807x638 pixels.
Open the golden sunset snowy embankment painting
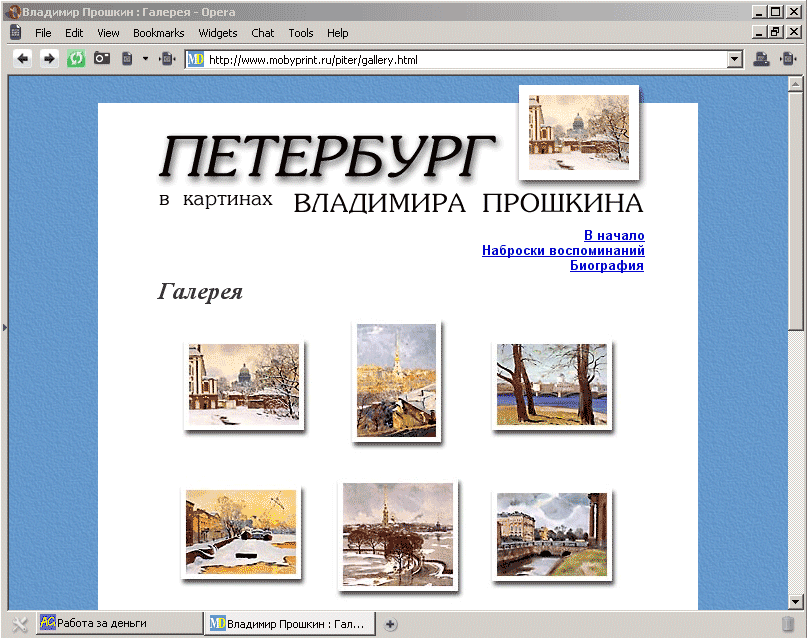pos(241,532)
